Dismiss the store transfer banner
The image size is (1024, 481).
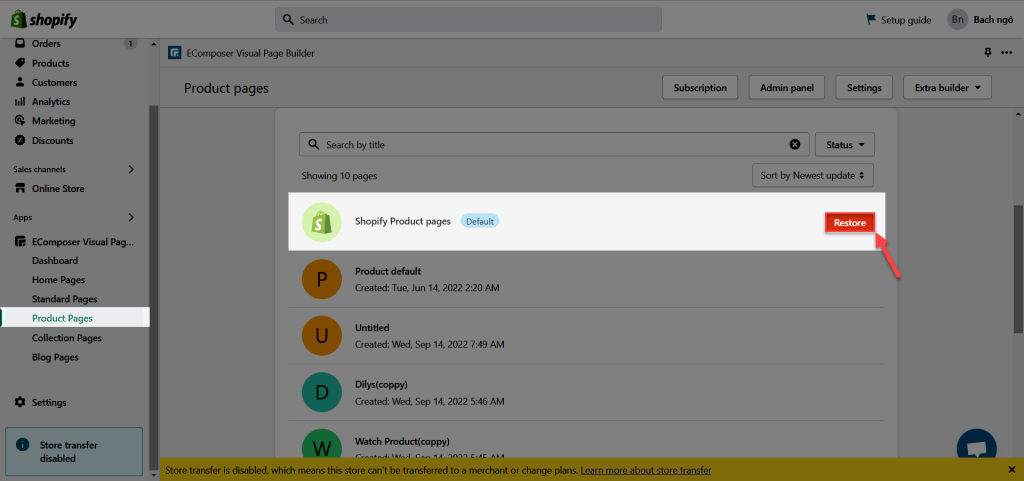pos(1012,470)
